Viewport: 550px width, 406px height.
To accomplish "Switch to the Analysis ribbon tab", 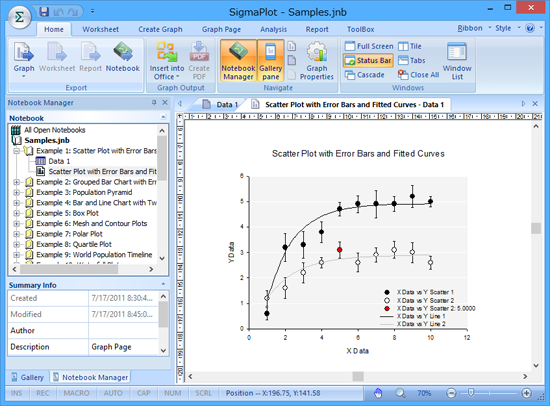I will click(x=273, y=29).
